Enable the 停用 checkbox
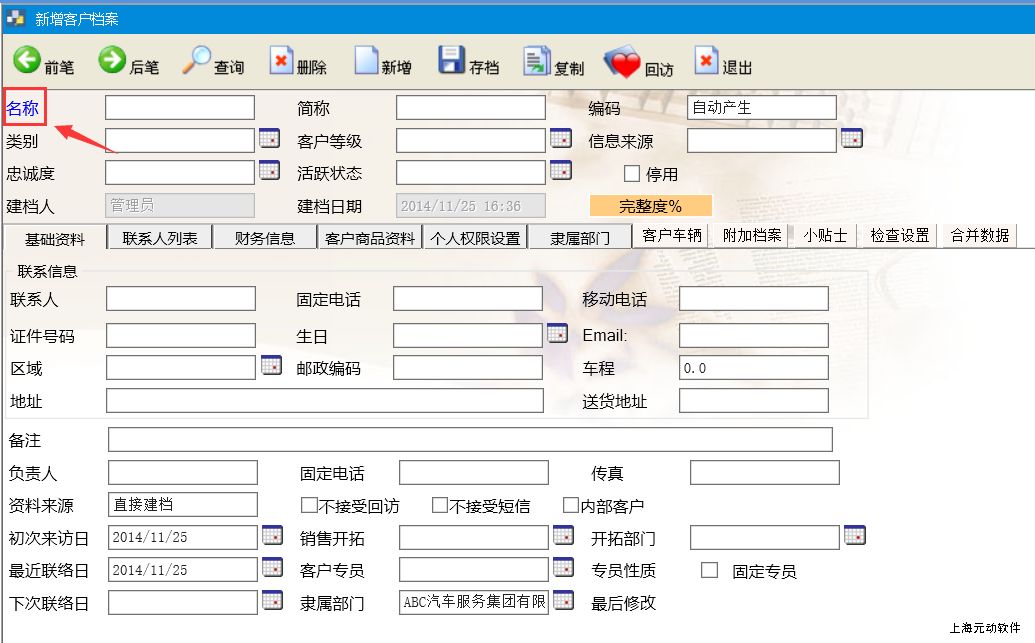Screen dimensions: 1035x643 point(632,174)
